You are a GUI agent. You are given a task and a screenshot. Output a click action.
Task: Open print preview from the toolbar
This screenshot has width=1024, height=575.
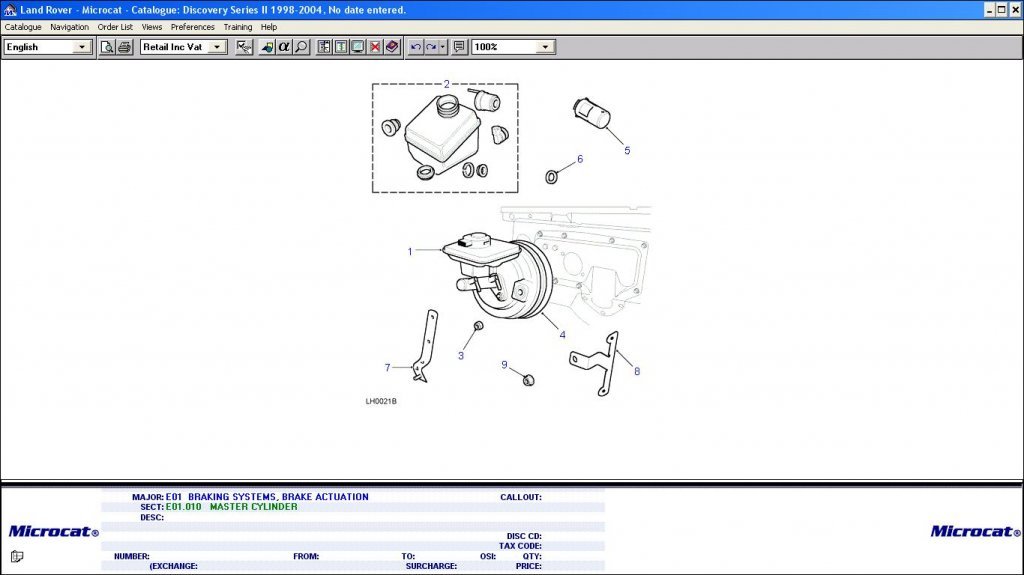106,47
